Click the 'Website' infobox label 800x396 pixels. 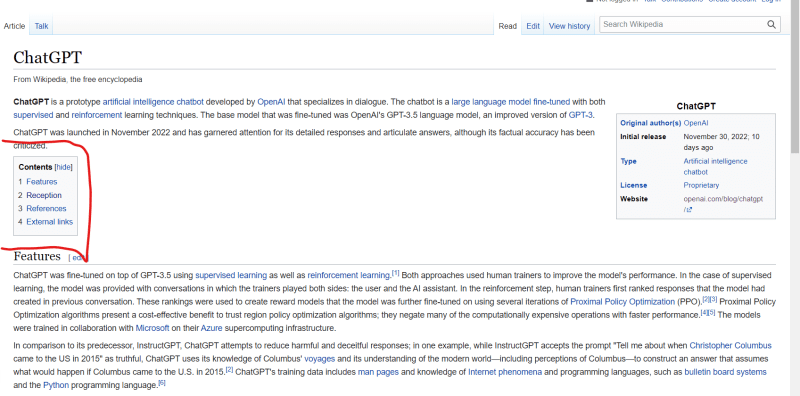coord(634,199)
